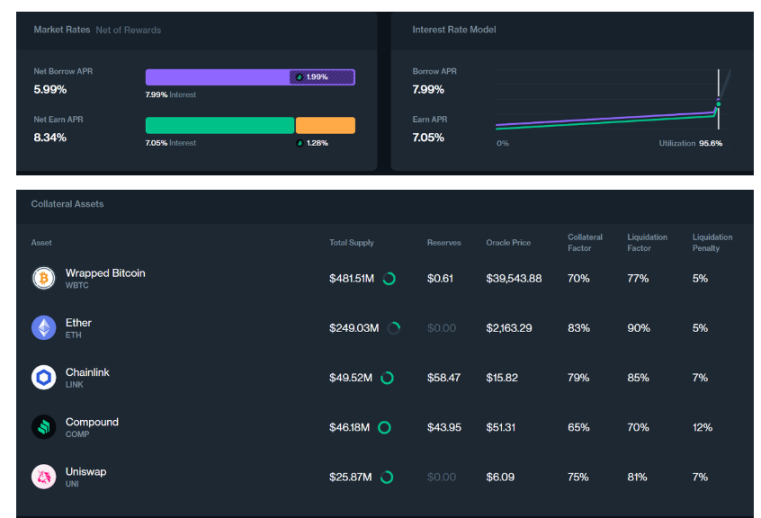Image resolution: width=761 pixels, height=518 pixels.
Task: Click the Uniswap asset icon
Action: point(44,477)
